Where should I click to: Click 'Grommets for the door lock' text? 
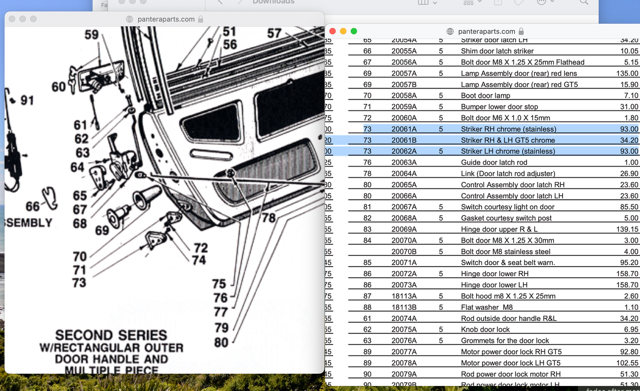click(504, 341)
